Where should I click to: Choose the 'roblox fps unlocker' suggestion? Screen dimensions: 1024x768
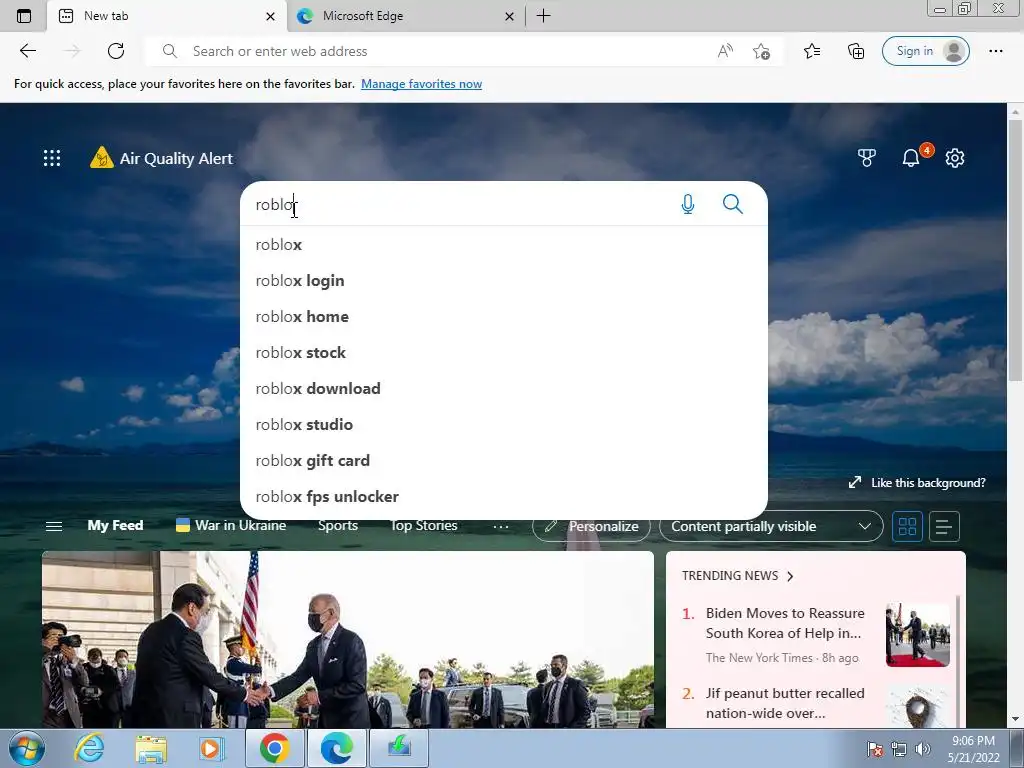(504, 496)
